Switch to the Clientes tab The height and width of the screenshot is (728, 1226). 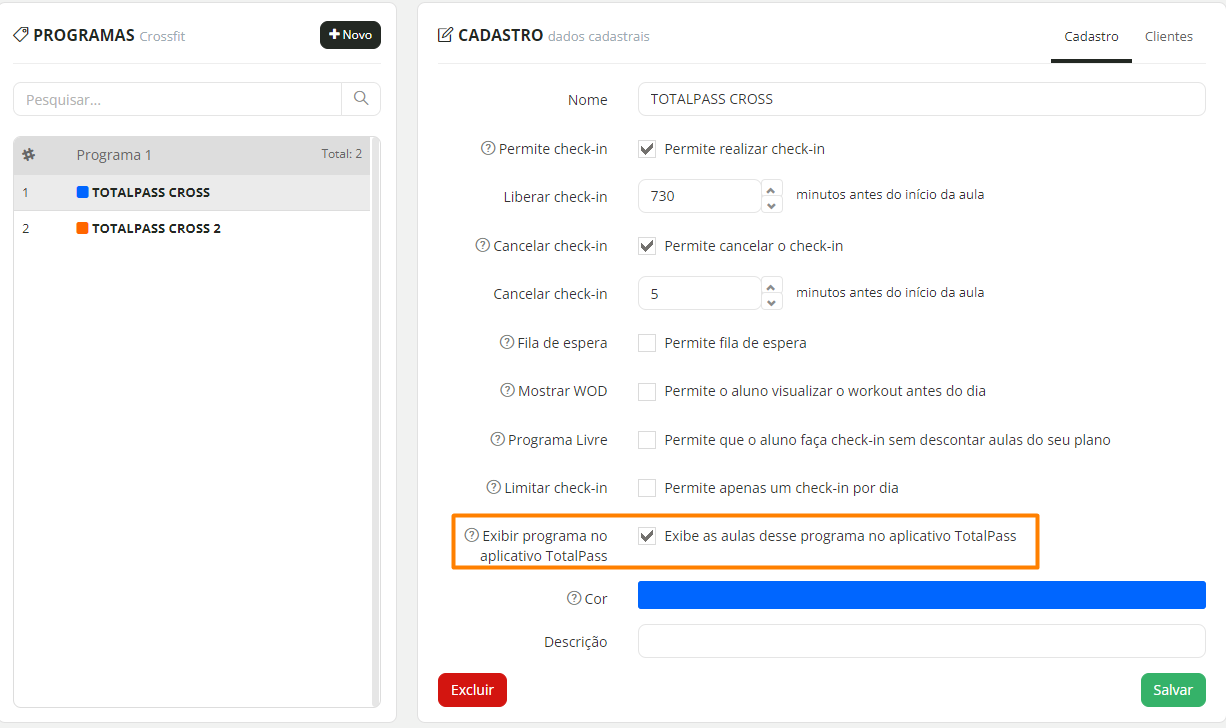(x=1169, y=36)
